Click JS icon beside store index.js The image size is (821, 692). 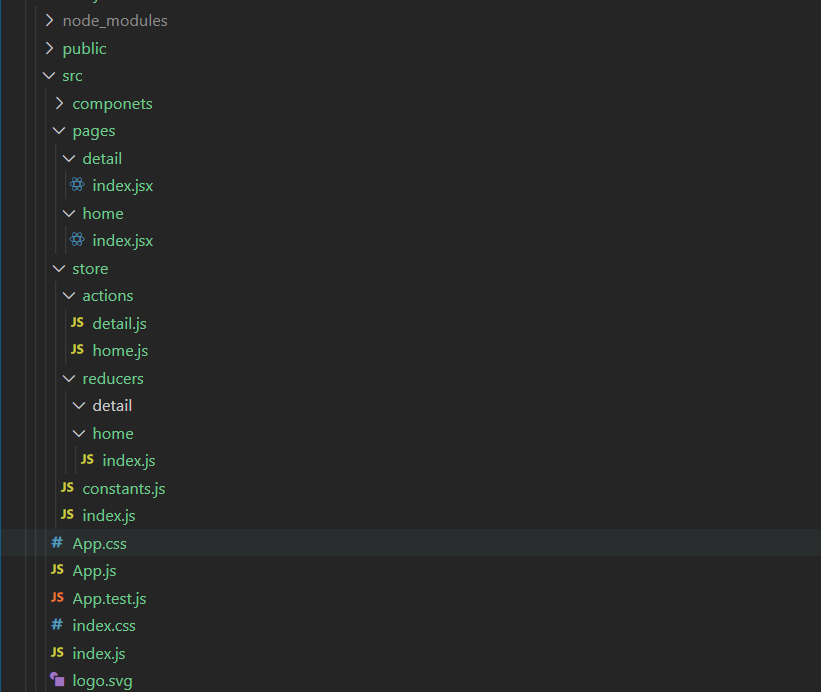(x=68, y=515)
